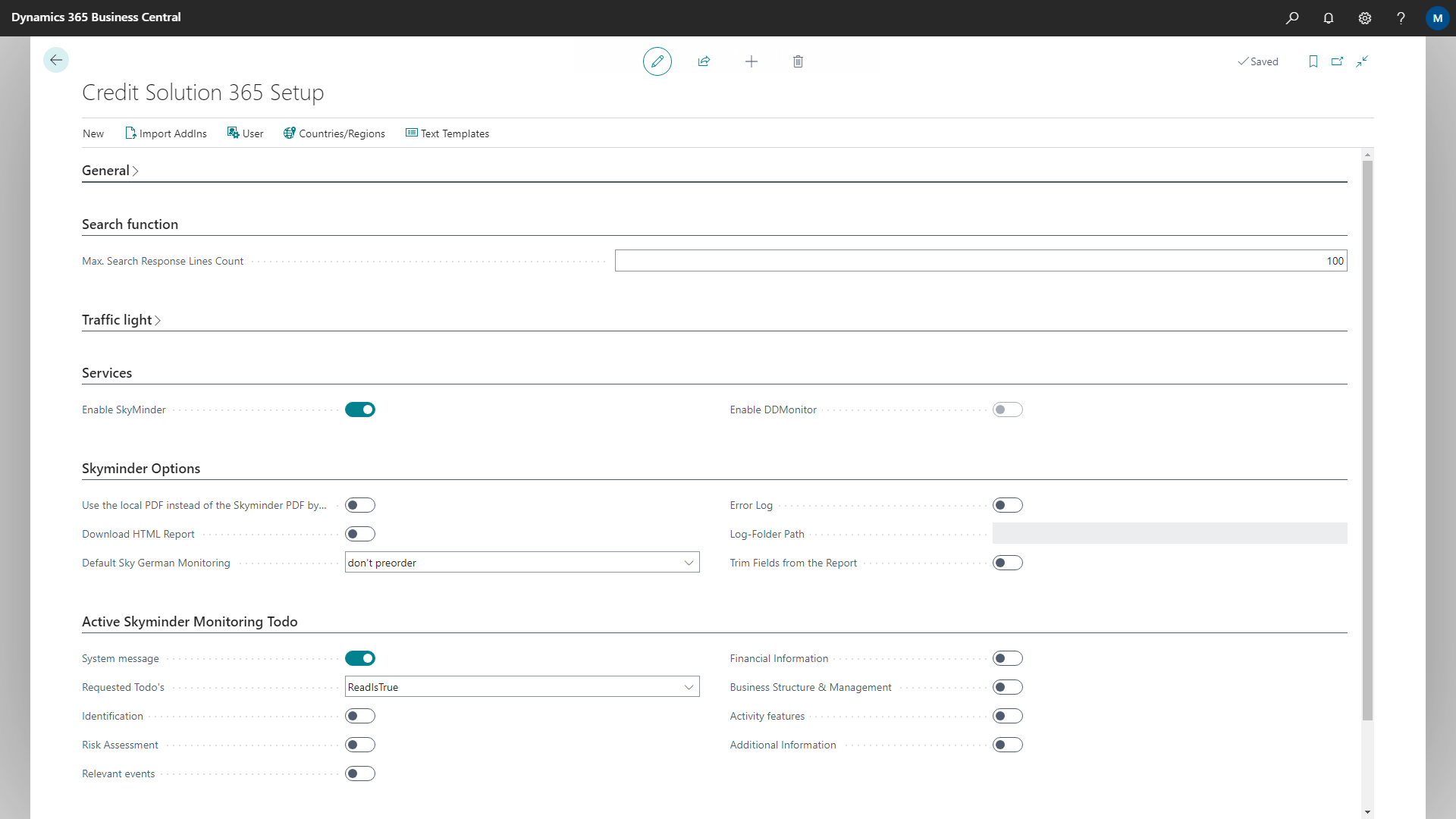
Task: Enable Download HTML Report
Action: pyautogui.click(x=360, y=534)
